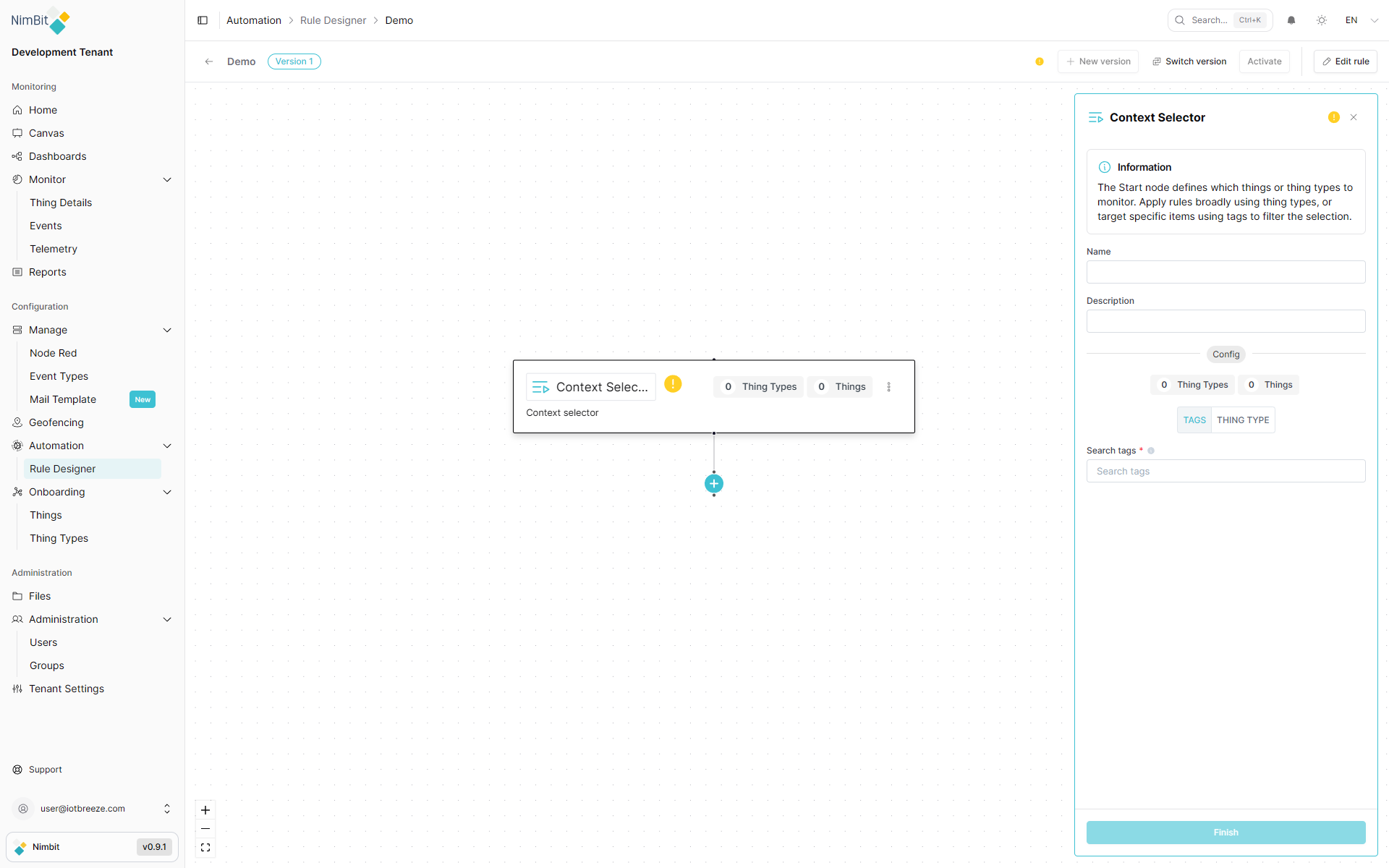Click the Finish button

1226,833
